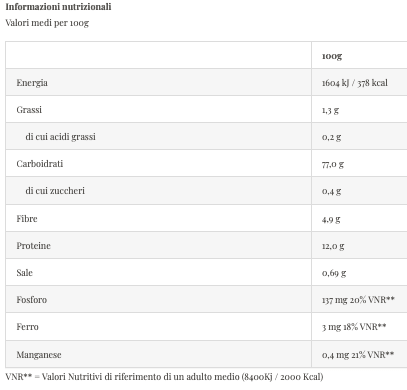Screen dimensions: 407x390
Task: Select the Valori medi per 100g subtitle
Action: 47,23
